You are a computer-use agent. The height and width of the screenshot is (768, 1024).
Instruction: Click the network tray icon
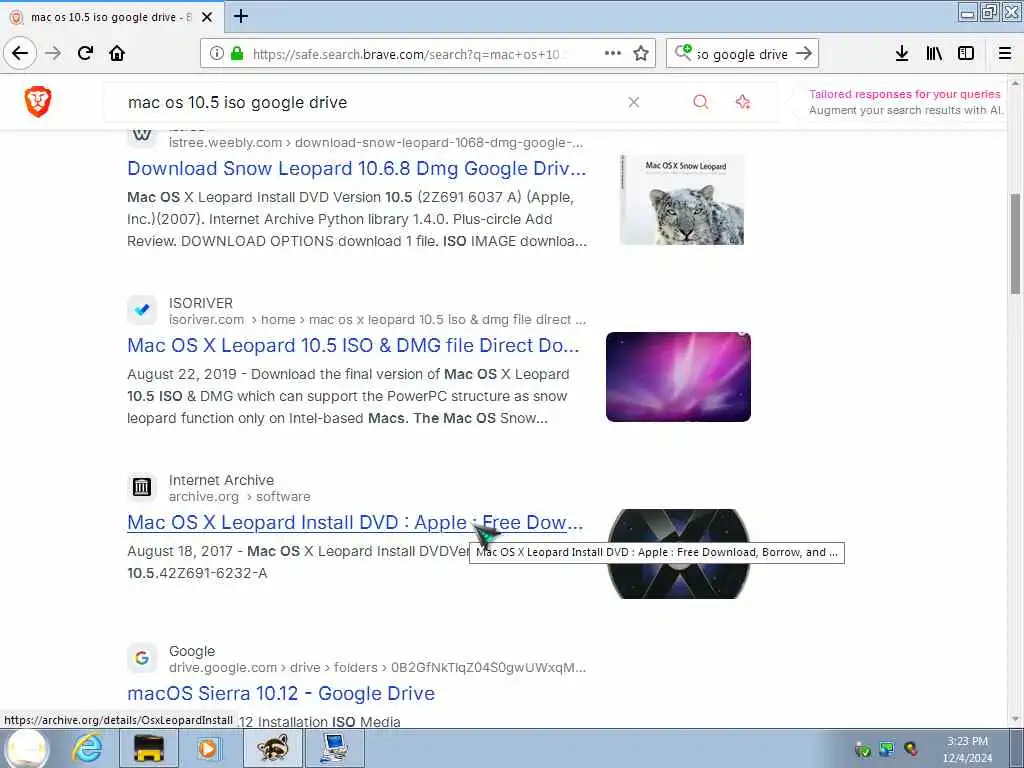pyautogui.click(x=886, y=749)
